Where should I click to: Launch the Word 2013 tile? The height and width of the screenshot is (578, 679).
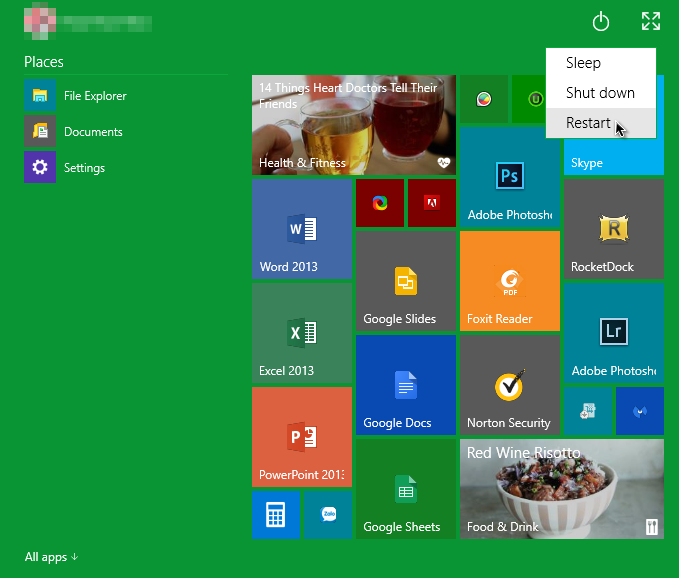302,229
